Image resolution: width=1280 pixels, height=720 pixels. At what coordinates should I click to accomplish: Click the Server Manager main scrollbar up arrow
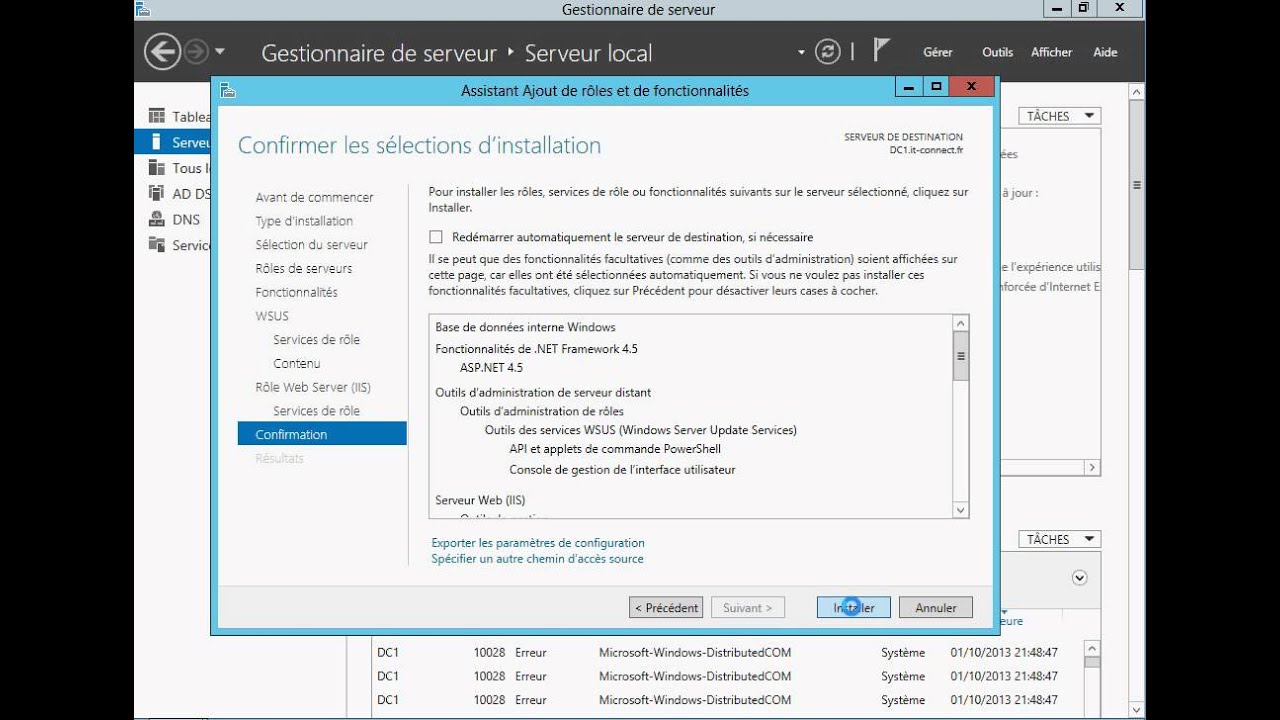point(1137,92)
